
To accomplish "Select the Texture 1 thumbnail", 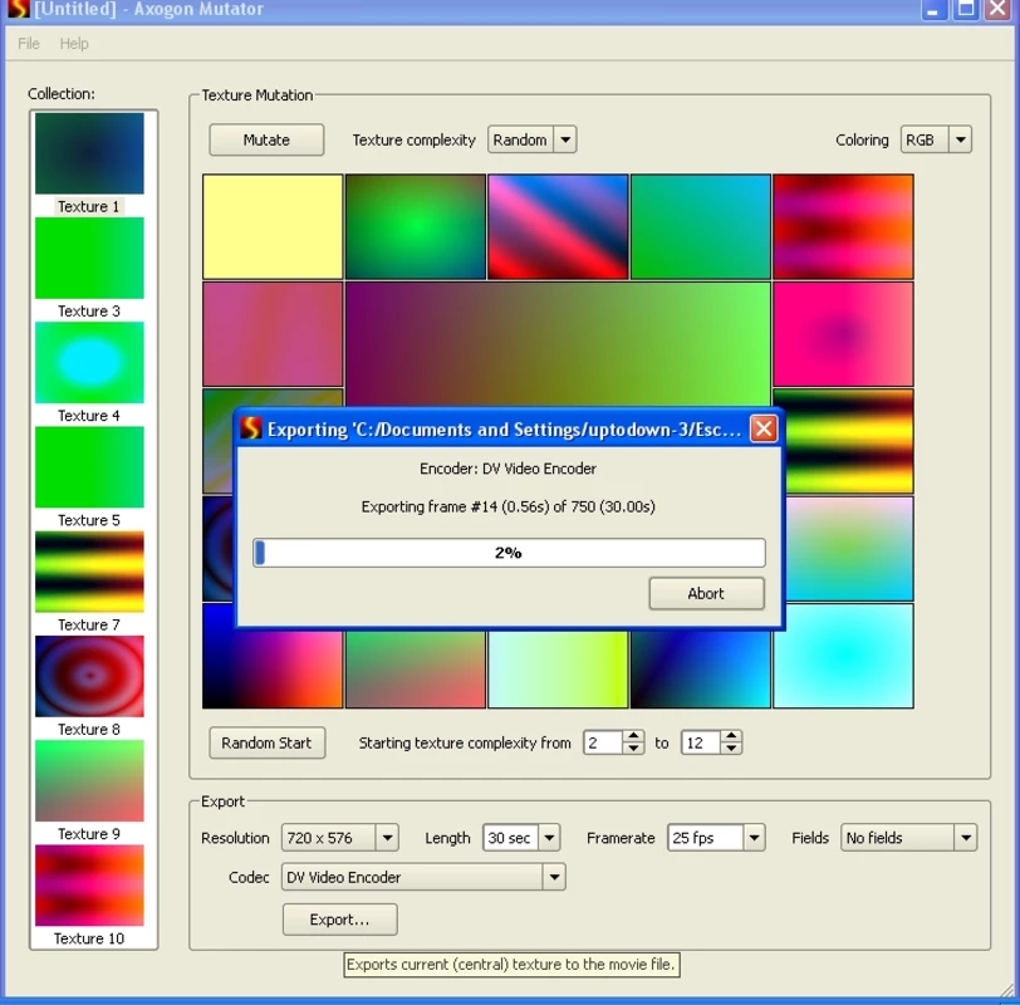I will (89, 152).
